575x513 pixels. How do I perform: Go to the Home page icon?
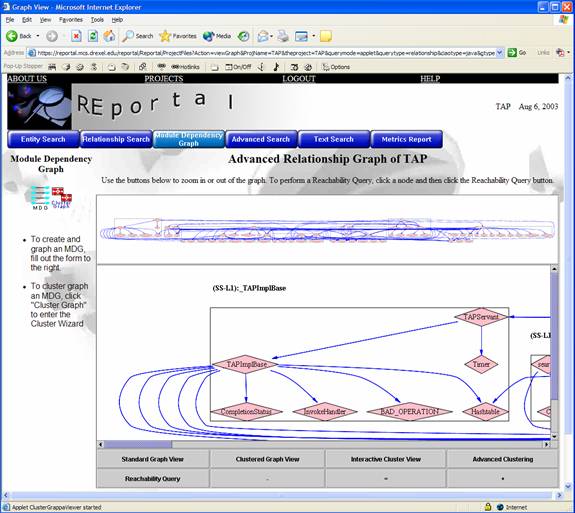(x=109, y=36)
